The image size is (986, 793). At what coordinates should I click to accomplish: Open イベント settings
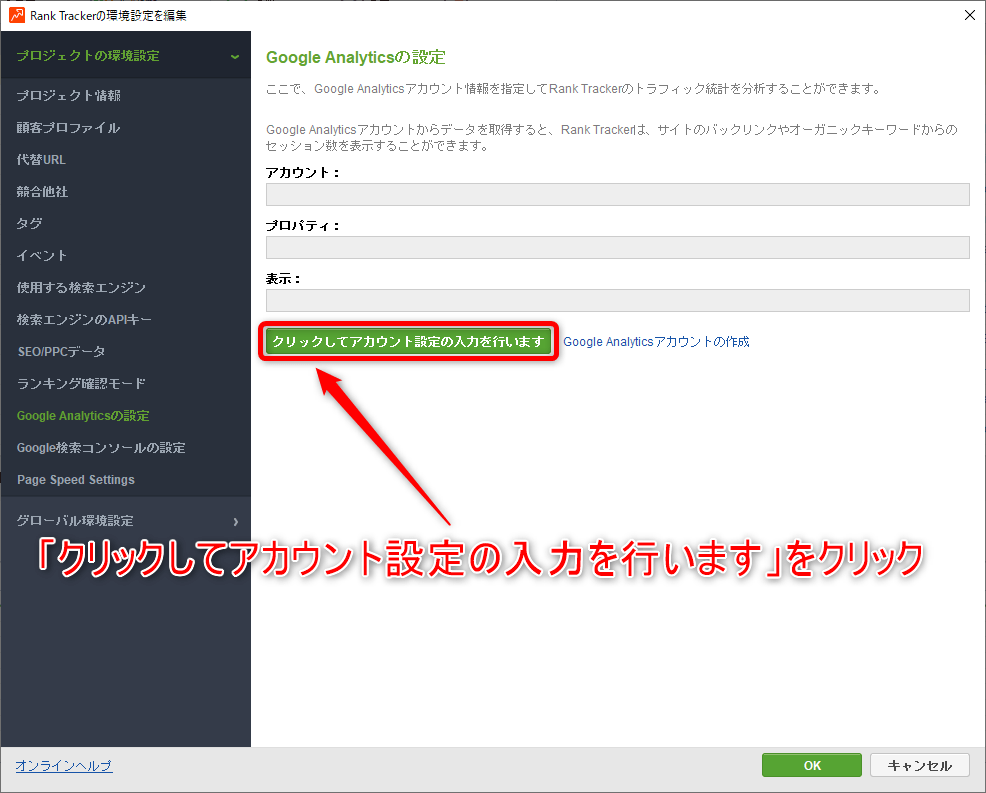pos(42,256)
